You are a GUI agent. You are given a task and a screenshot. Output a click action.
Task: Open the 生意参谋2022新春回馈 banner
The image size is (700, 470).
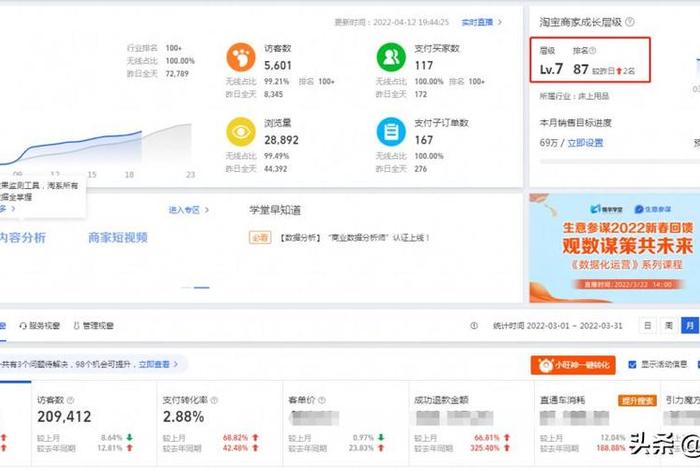pyautogui.click(x=614, y=248)
